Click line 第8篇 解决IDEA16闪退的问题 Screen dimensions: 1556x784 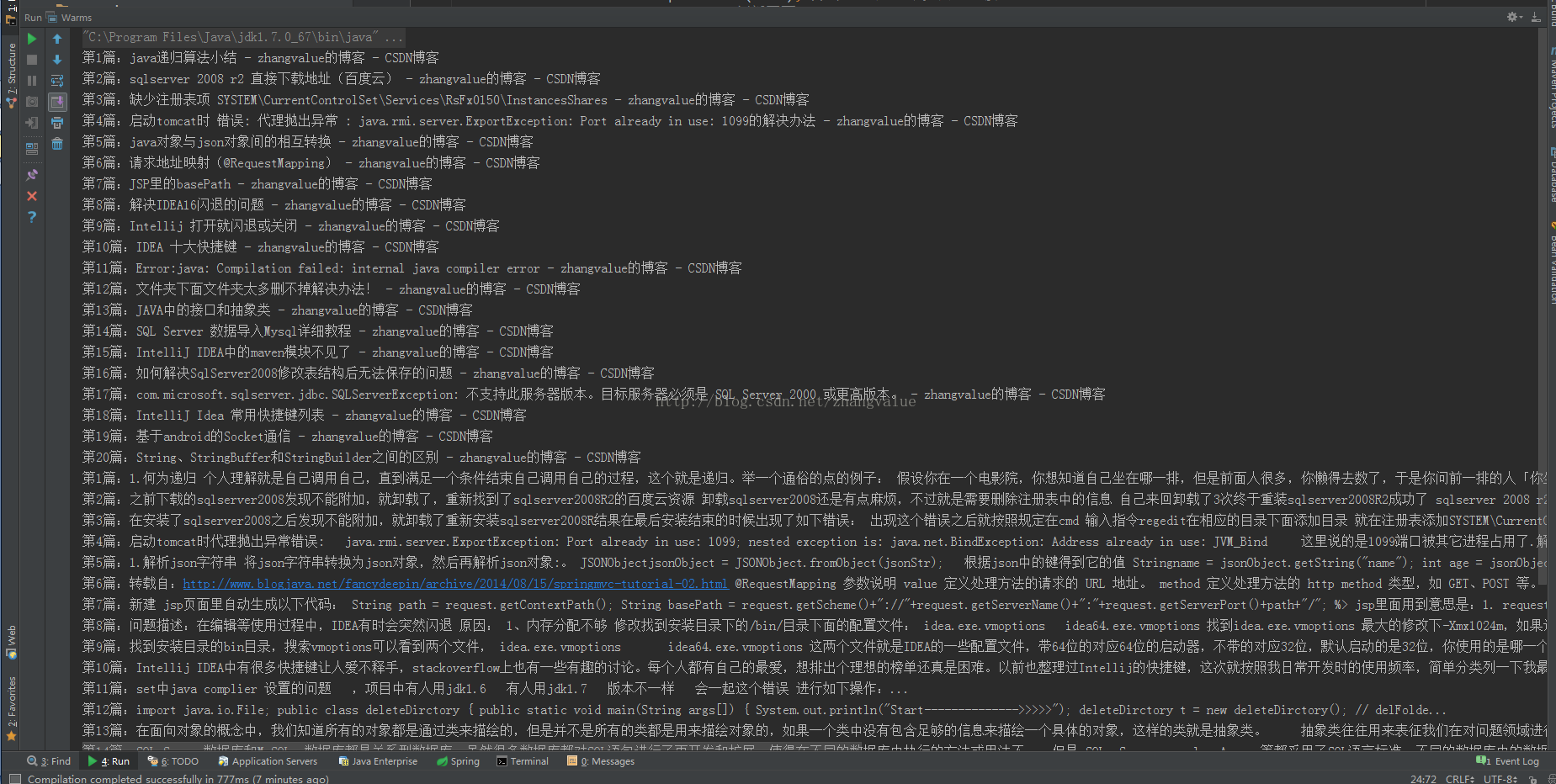coord(274,204)
